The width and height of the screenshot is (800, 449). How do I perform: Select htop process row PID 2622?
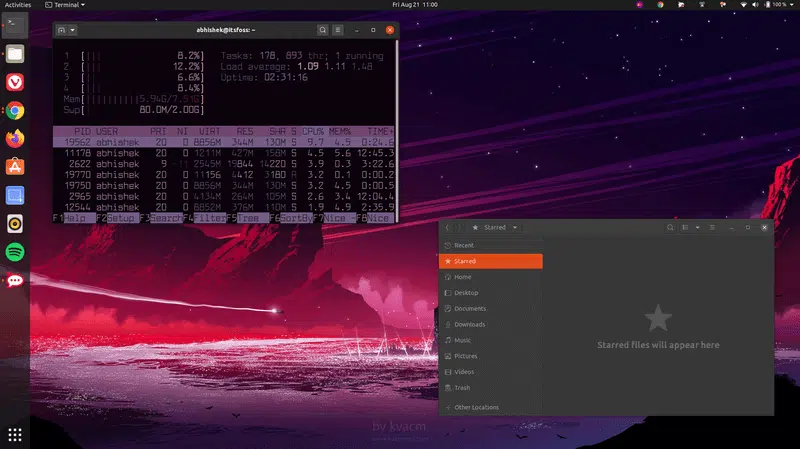(x=224, y=164)
